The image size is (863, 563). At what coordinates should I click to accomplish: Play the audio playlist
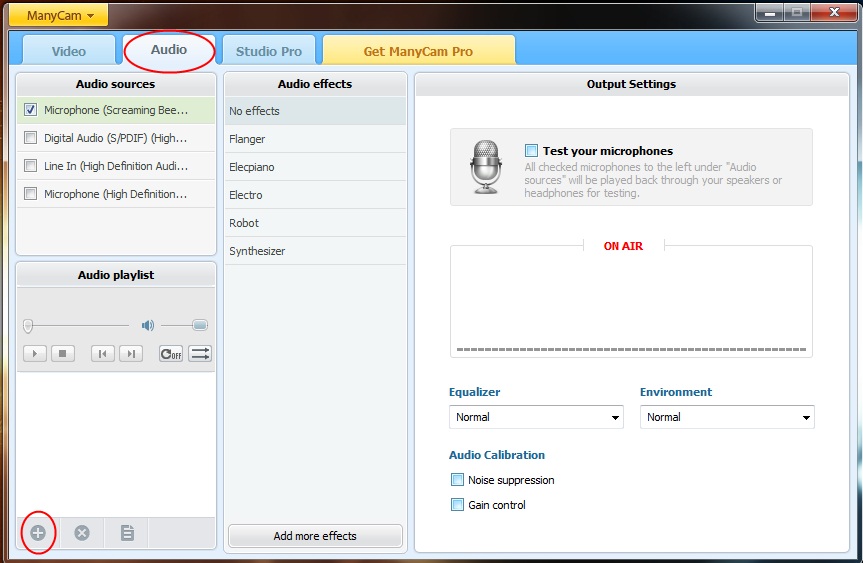tap(35, 353)
